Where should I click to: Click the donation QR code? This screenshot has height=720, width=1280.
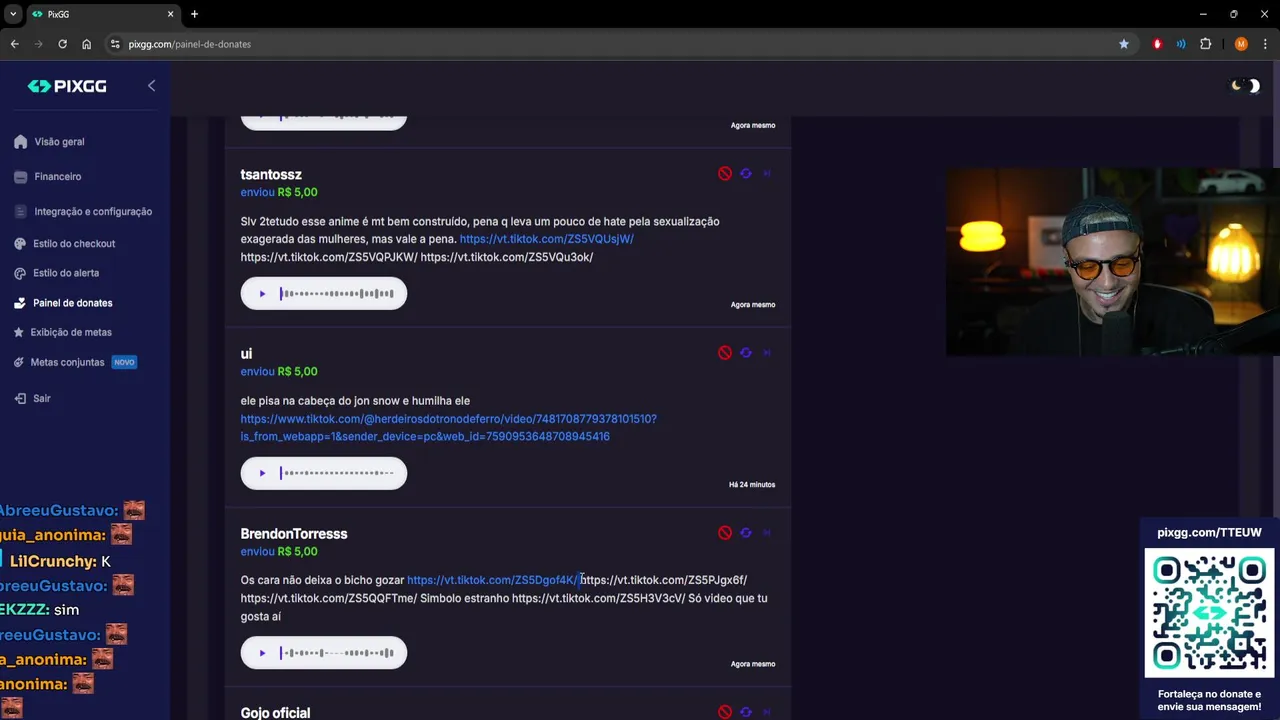point(1209,613)
